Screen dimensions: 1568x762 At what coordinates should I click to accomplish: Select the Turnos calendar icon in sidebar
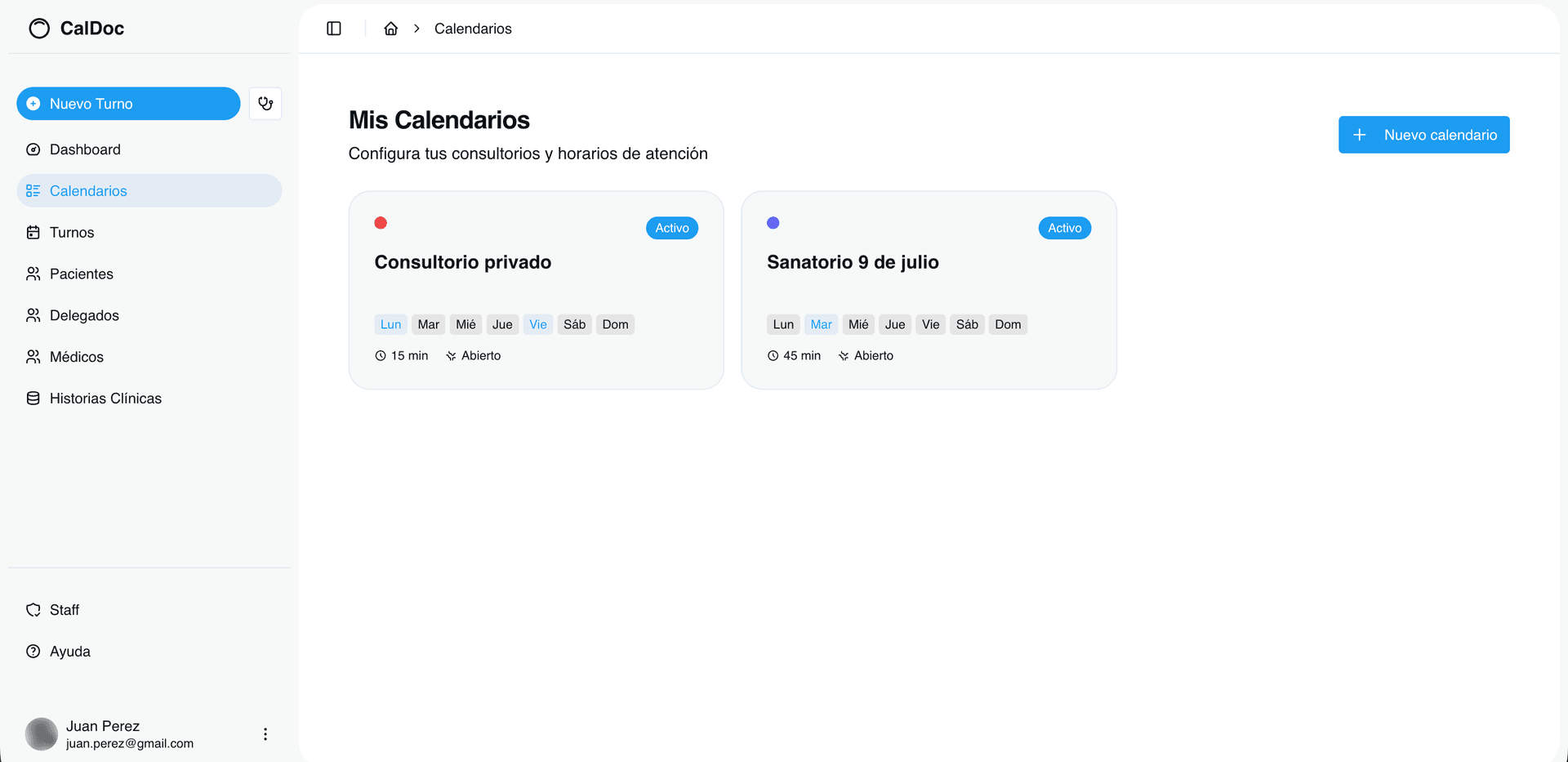pyautogui.click(x=33, y=232)
